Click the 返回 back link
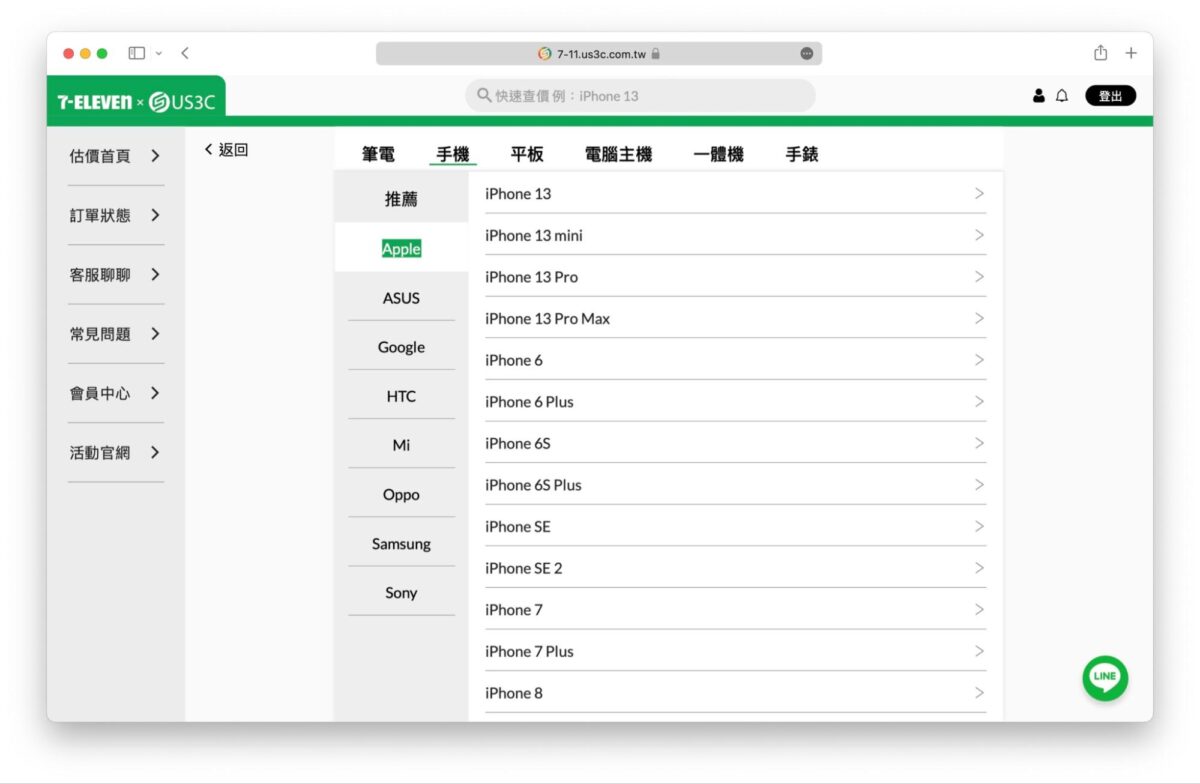The height and width of the screenshot is (784, 1200). [226, 150]
